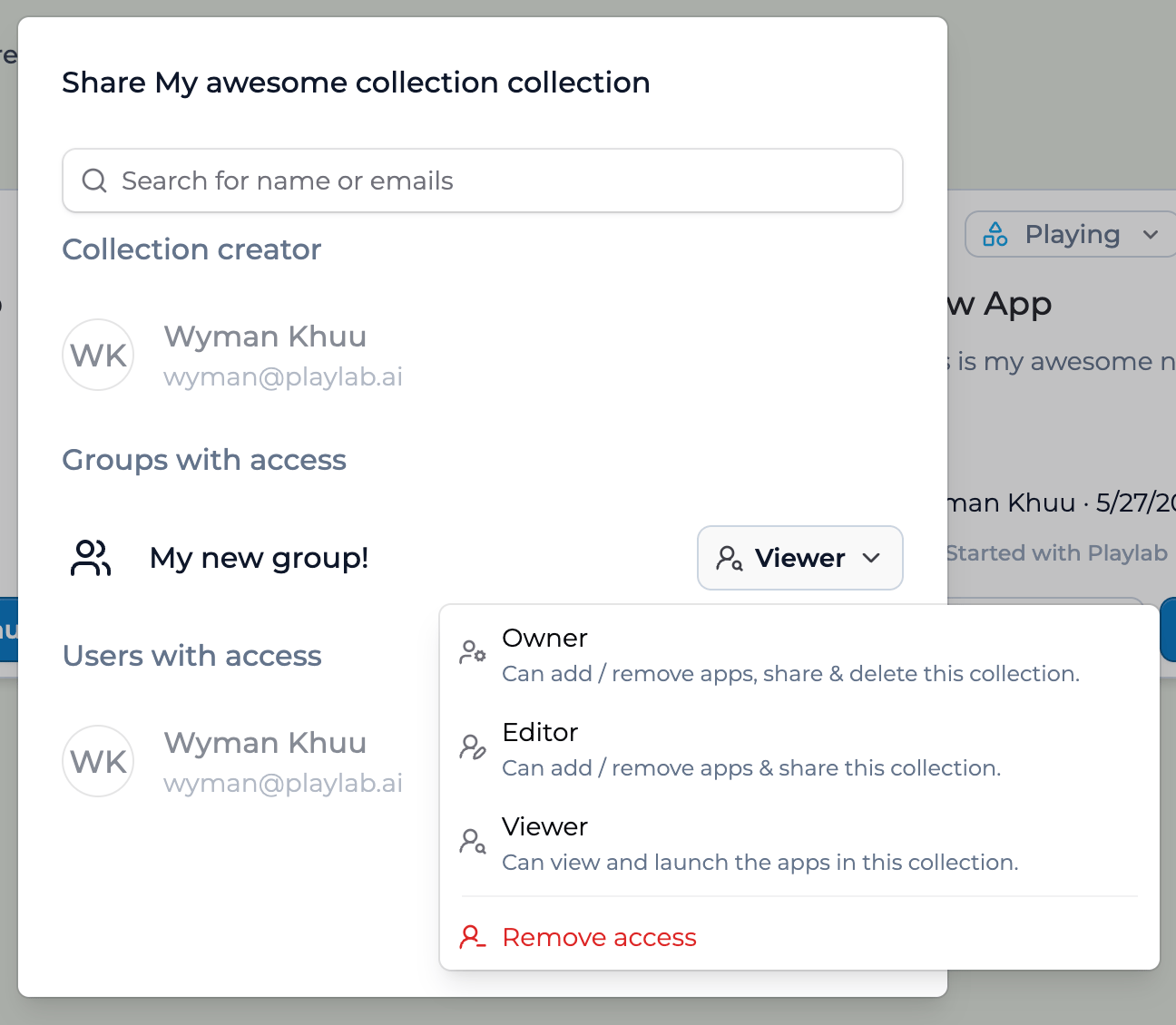Click the Viewer person-magnifier icon in the menu
The width and height of the screenshot is (1176, 1025).
(x=473, y=841)
